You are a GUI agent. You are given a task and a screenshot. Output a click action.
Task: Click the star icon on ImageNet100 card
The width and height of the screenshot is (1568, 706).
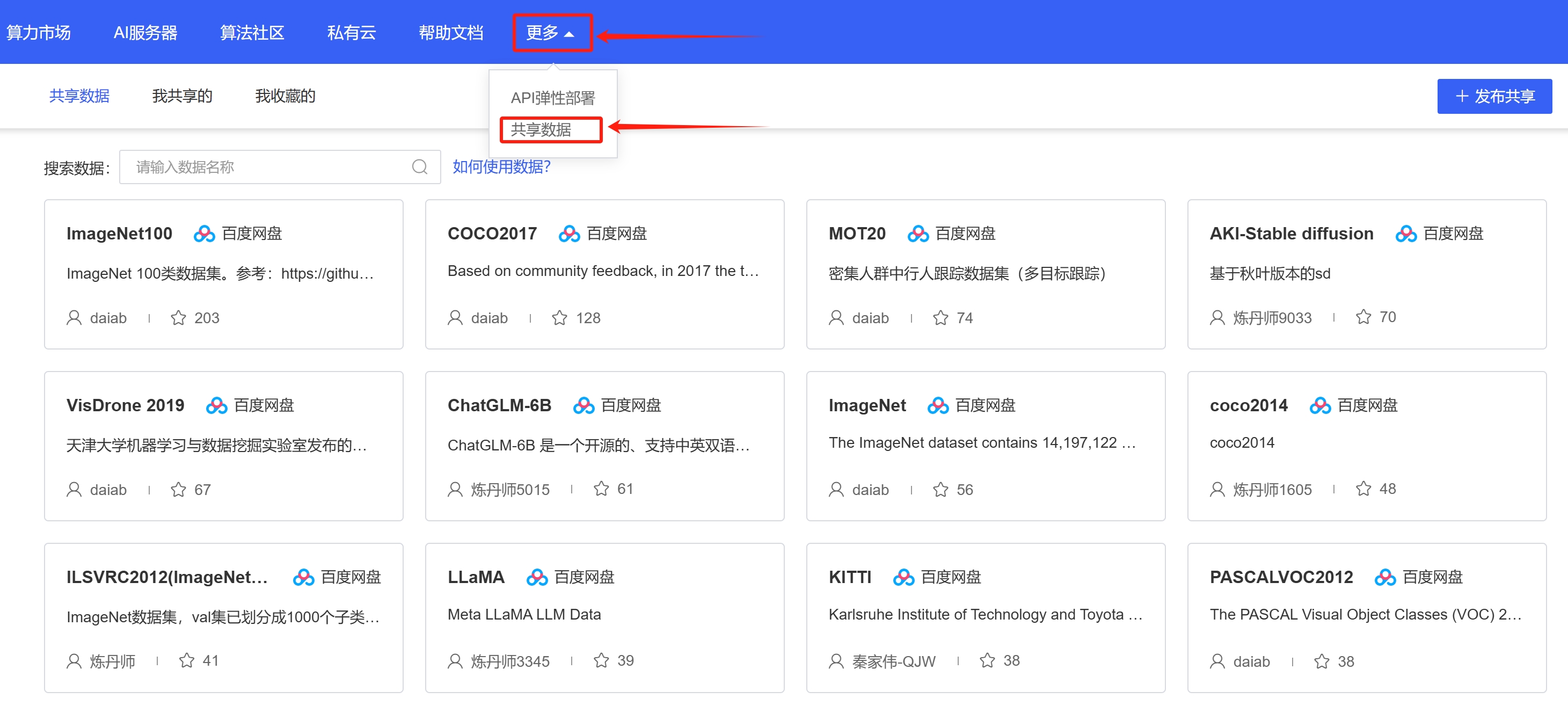178,318
